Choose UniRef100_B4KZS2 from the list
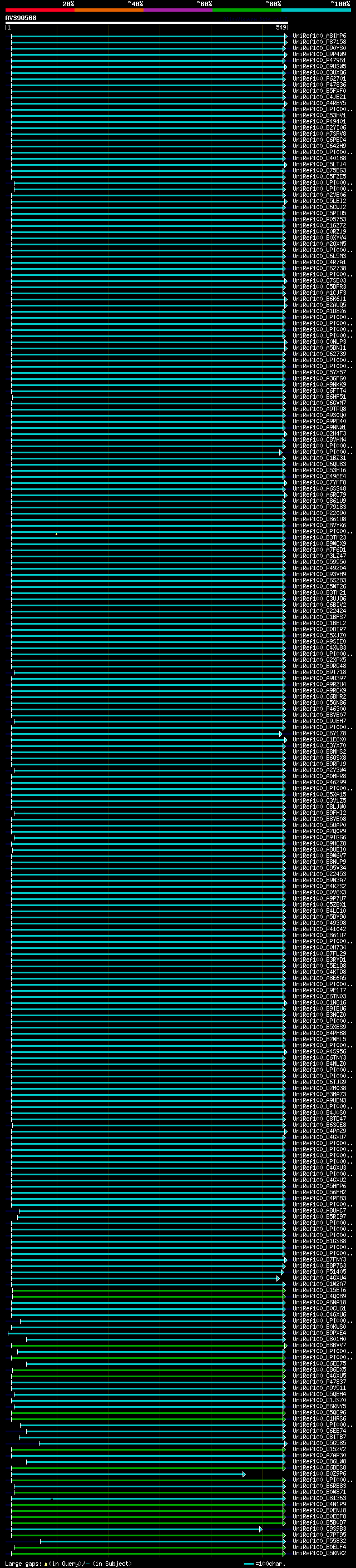356x1568 pixels. click(319, 886)
